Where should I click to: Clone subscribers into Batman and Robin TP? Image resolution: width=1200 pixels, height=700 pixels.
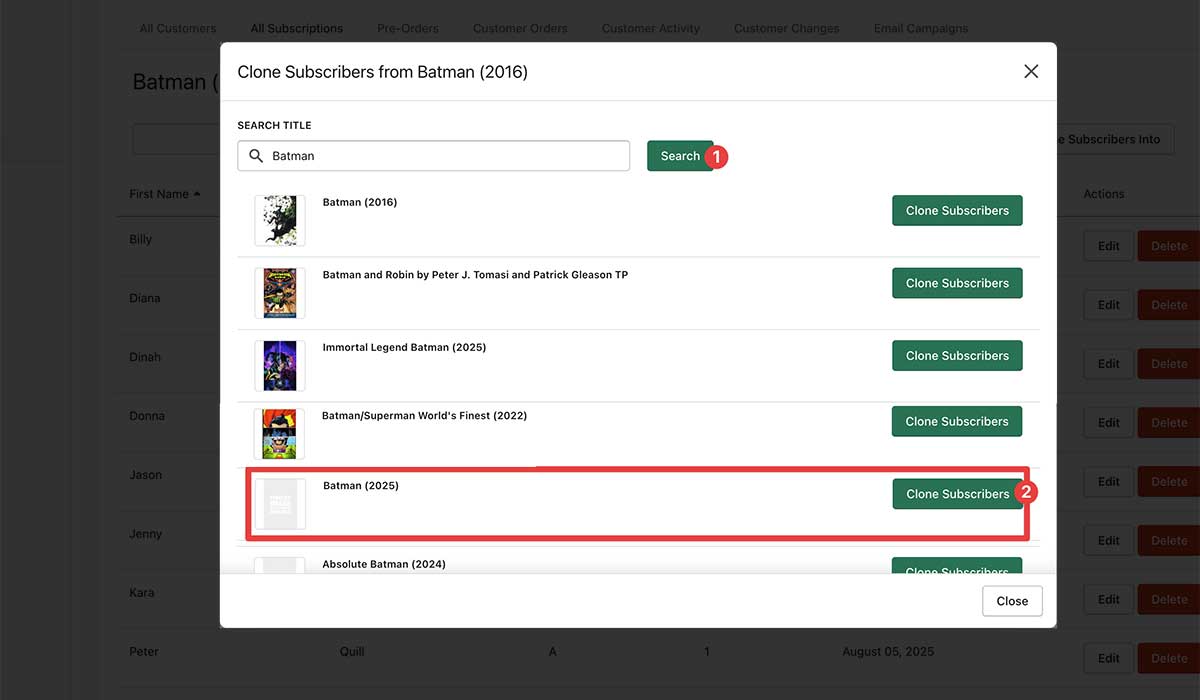click(x=957, y=283)
